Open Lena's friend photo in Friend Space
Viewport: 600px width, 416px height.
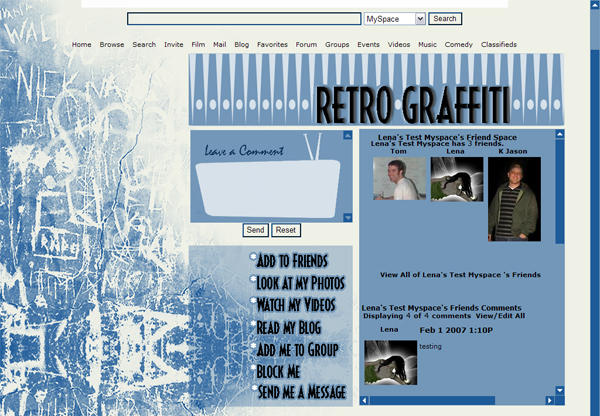point(457,179)
